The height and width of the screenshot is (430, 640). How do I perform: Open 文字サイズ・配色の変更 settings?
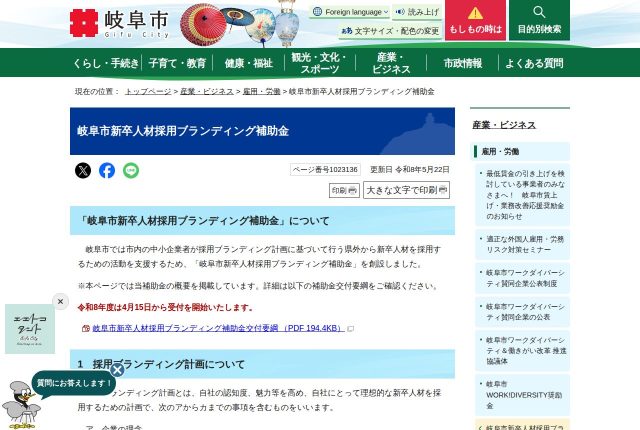click(390, 31)
